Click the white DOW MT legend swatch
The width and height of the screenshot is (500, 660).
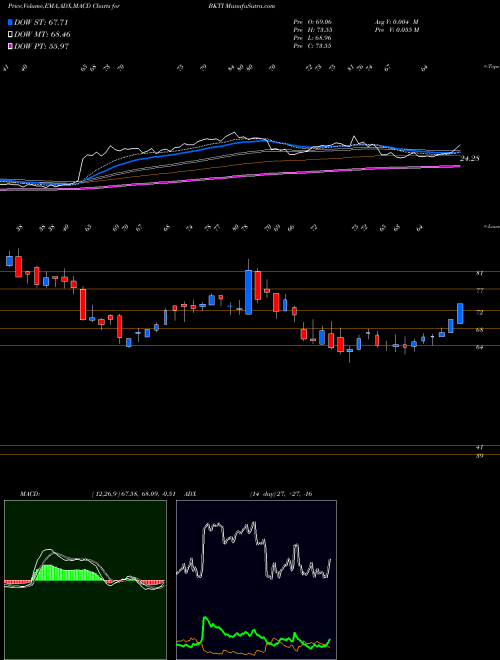click(x=11, y=35)
